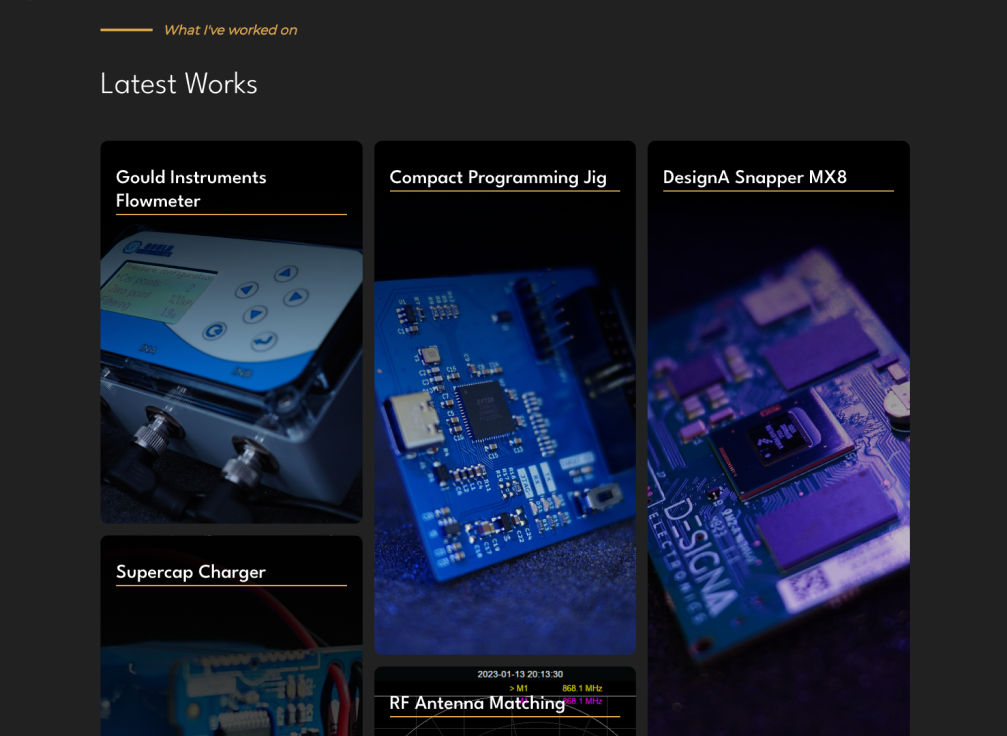Open the Compact Programming Jig project card

(x=505, y=398)
